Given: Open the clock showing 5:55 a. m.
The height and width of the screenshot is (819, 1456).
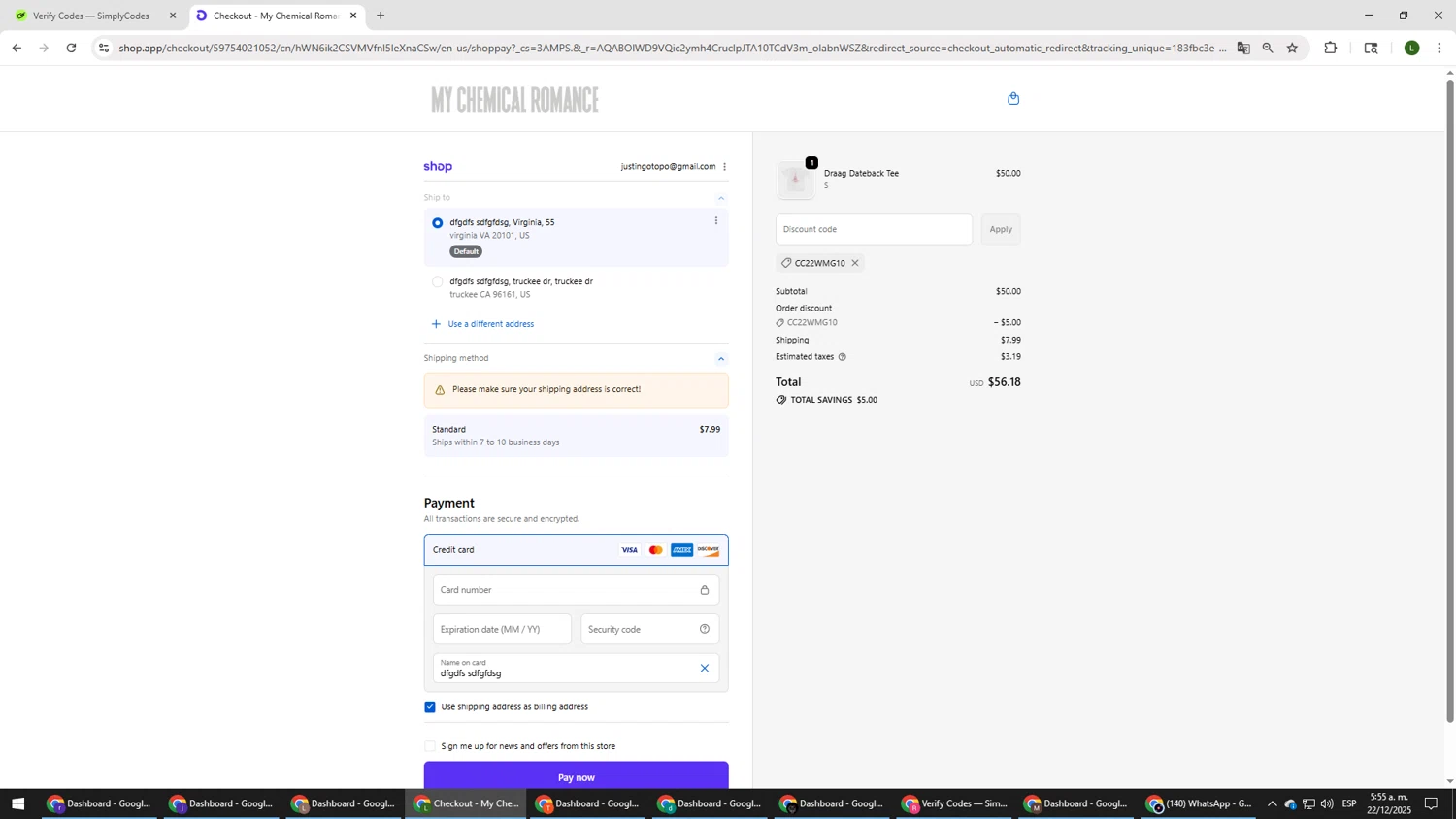Looking at the screenshot, I should pos(1389,803).
